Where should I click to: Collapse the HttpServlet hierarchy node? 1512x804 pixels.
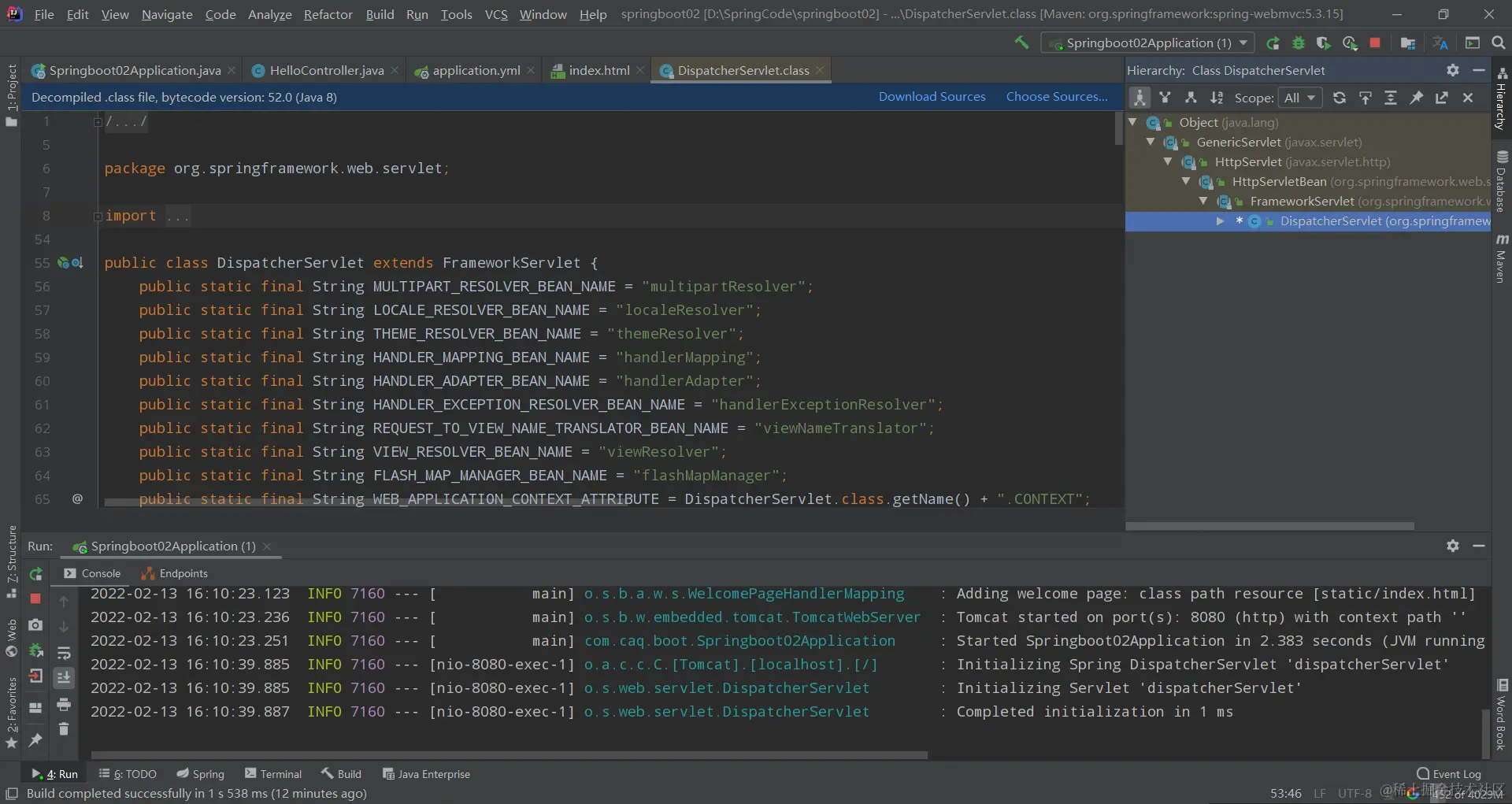coord(1168,161)
